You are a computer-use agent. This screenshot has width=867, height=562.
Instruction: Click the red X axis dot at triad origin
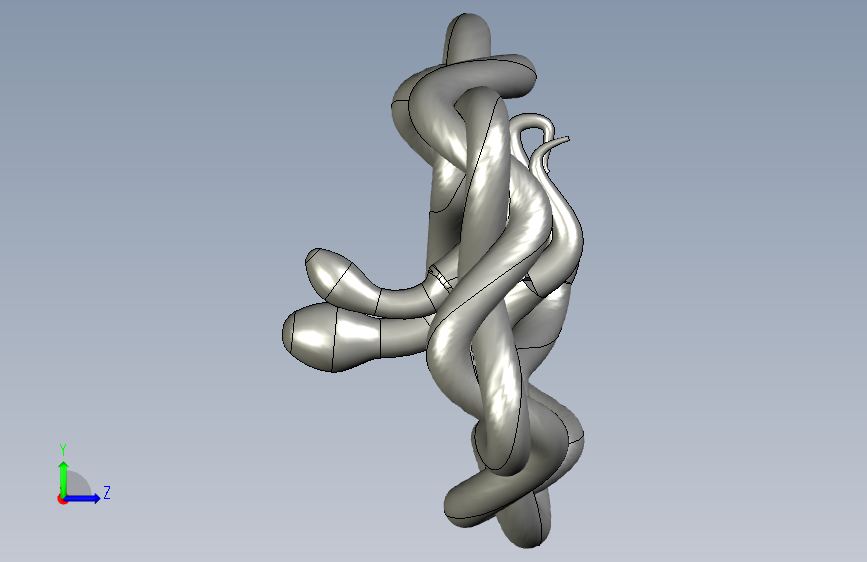(x=62, y=499)
